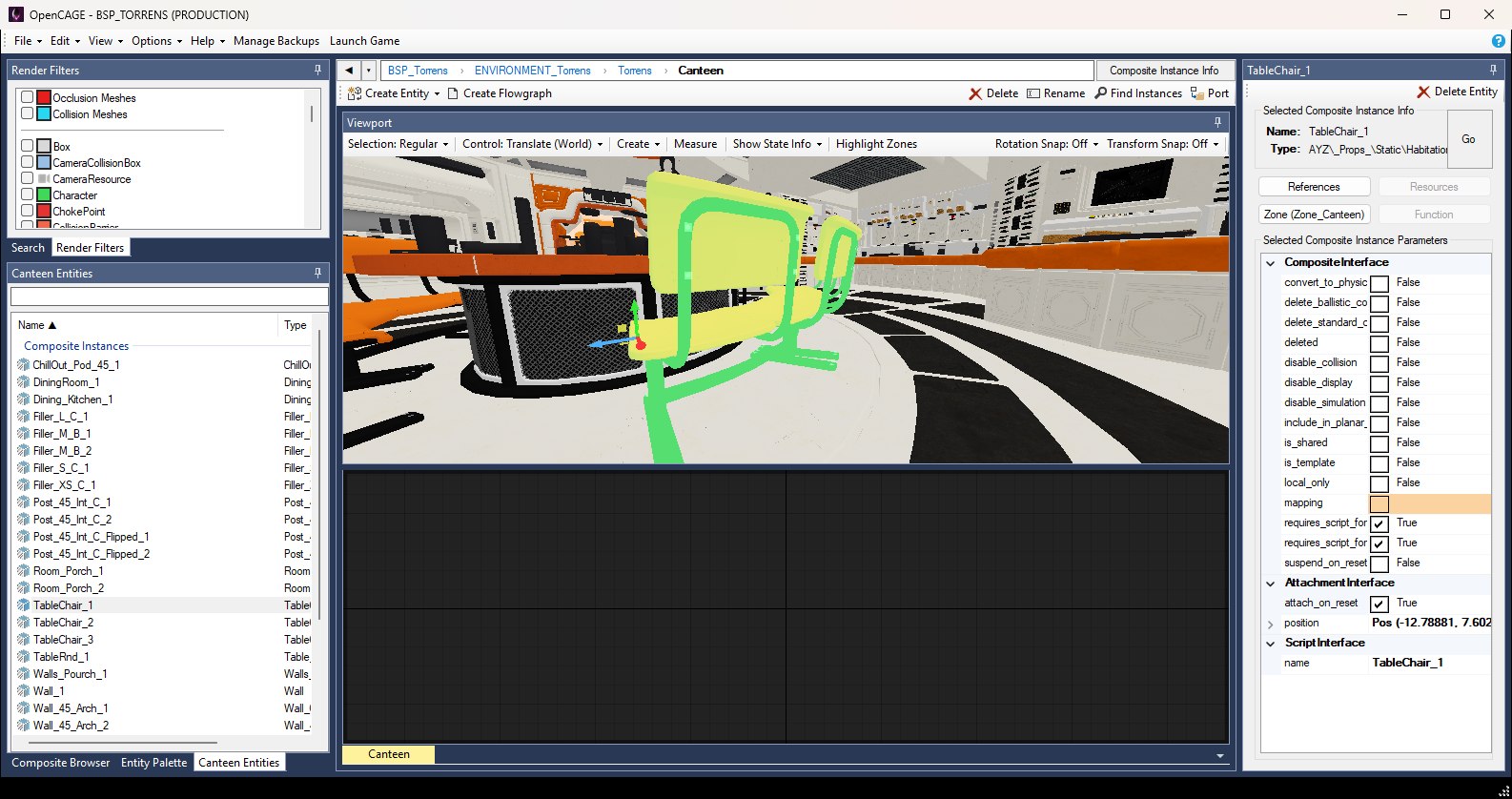Click the OpenCAGE app logo in title bar
1512x799 pixels.
point(15,14)
